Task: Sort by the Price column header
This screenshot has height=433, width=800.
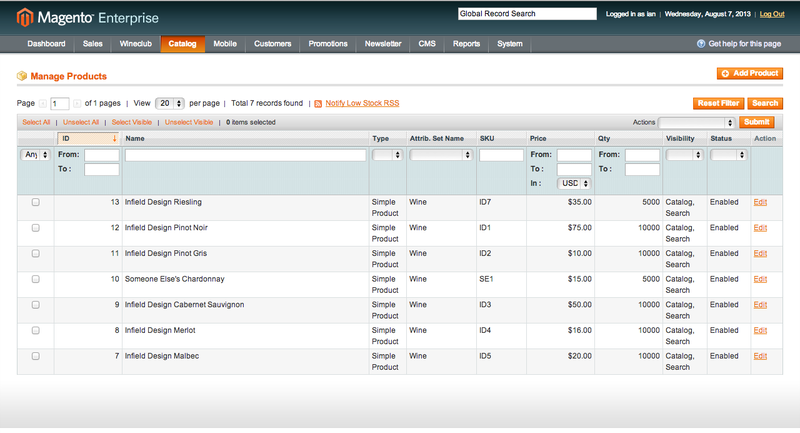Action: tap(538, 139)
